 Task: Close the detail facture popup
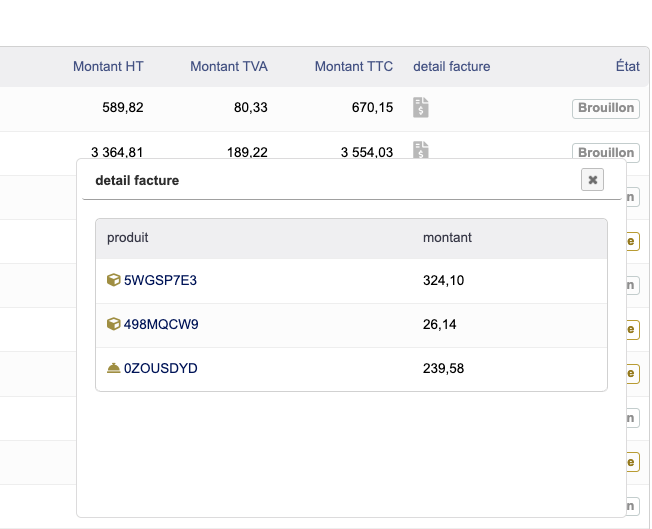[593, 180]
